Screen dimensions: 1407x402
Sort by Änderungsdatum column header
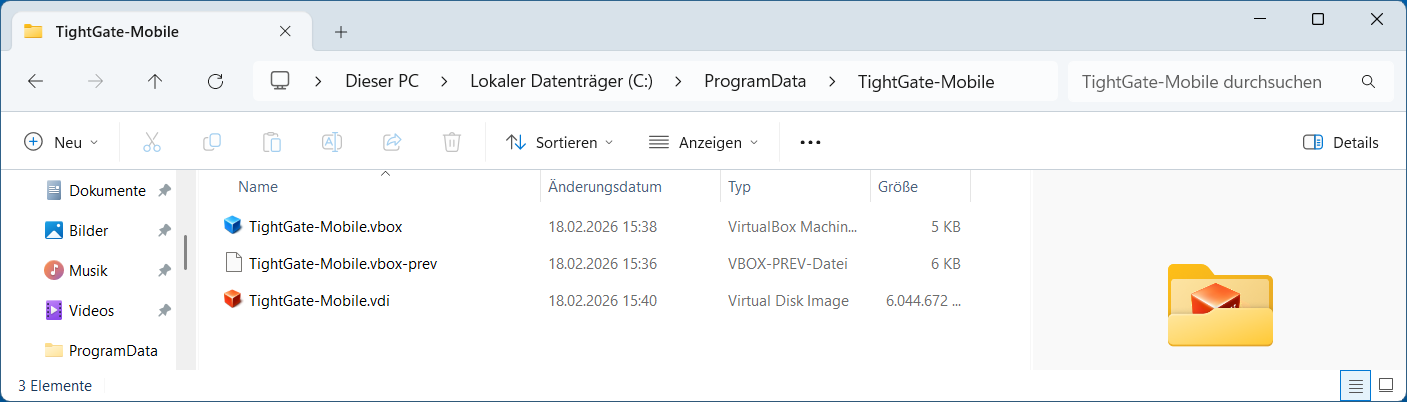point(605,187)
